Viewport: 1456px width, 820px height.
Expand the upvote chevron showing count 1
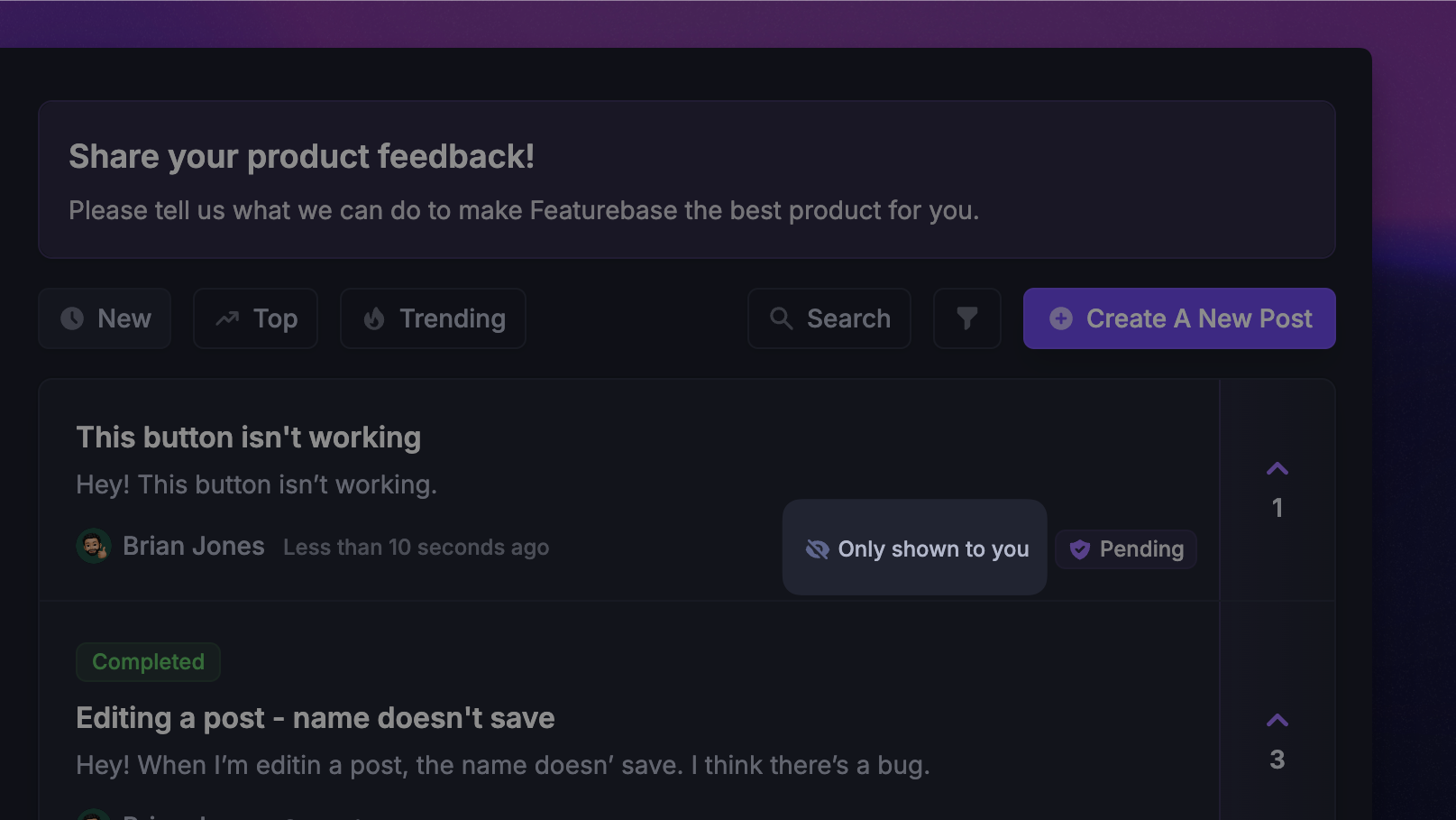[1277, 468]
